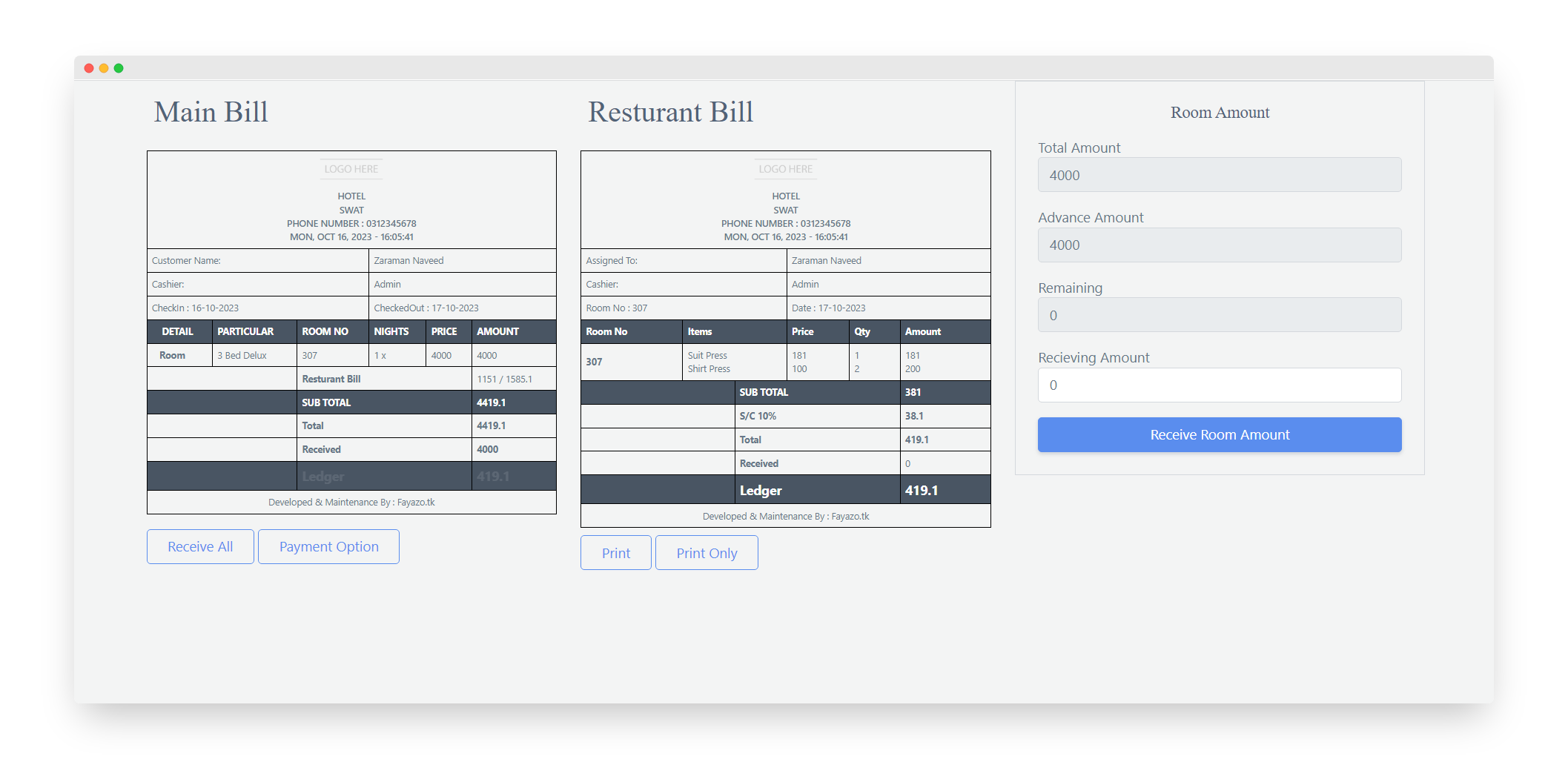1568x759 pixels.
Task: Maximize the window using green dot
Action: point(119,68)
